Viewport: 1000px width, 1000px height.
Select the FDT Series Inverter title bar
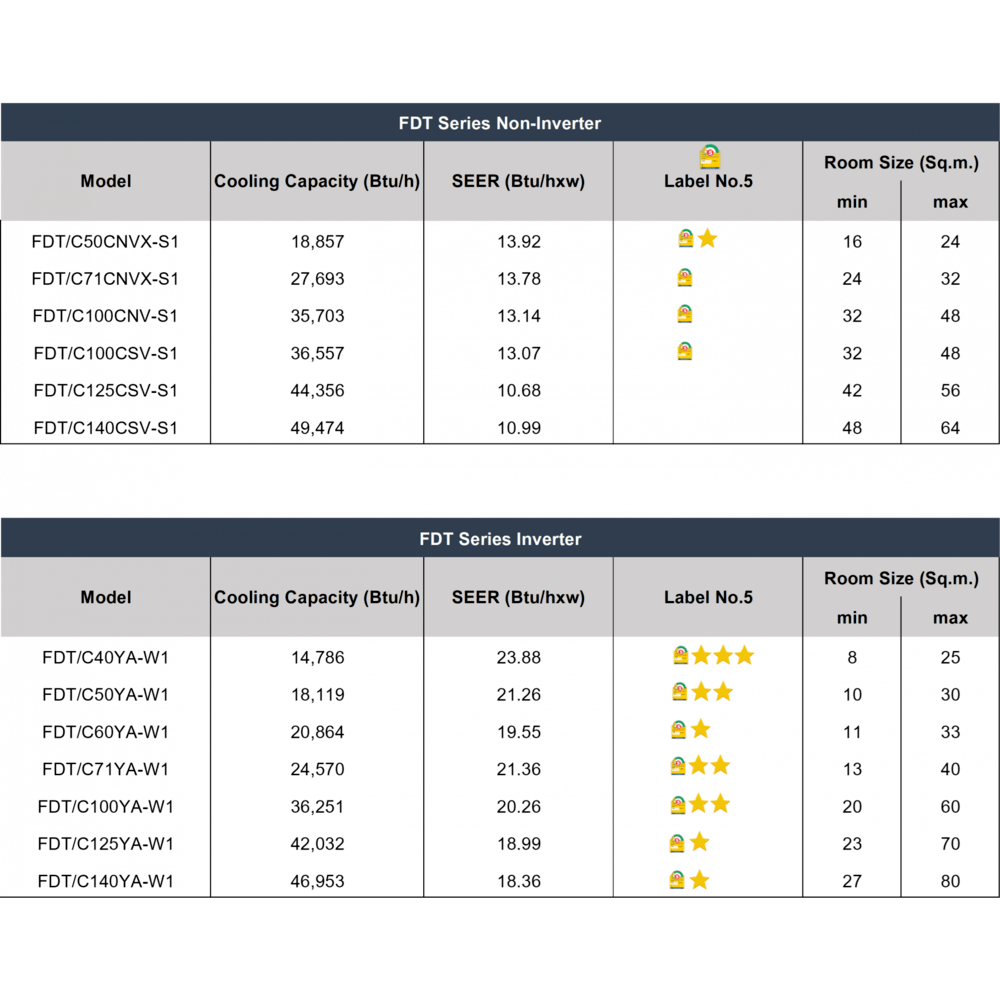[x=500, y=539]
